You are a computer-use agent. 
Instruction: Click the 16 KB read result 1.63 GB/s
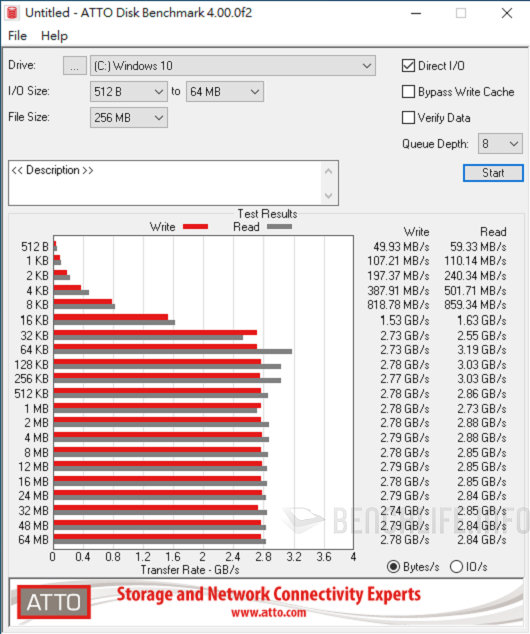[x=482, y=321]
